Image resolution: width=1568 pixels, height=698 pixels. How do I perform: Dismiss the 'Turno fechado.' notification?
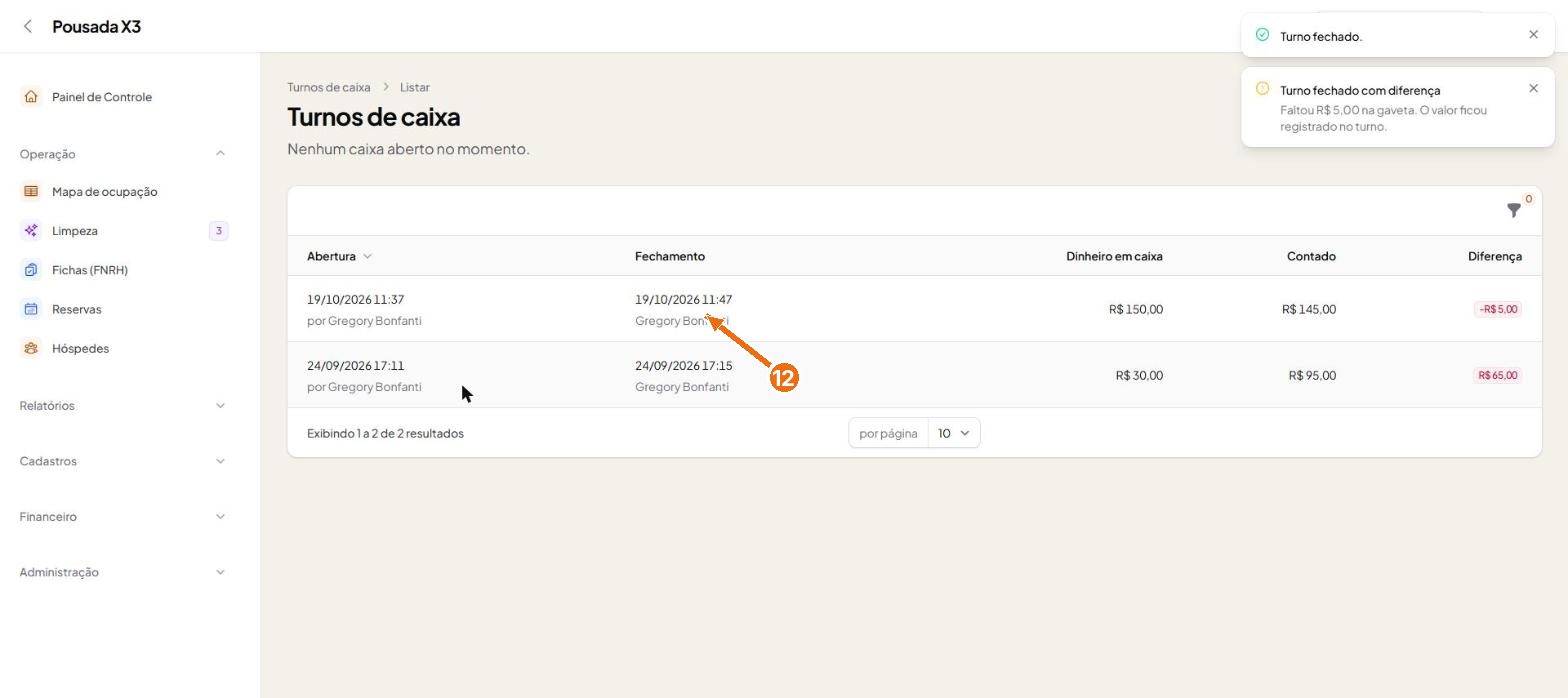click(1533, 35)
